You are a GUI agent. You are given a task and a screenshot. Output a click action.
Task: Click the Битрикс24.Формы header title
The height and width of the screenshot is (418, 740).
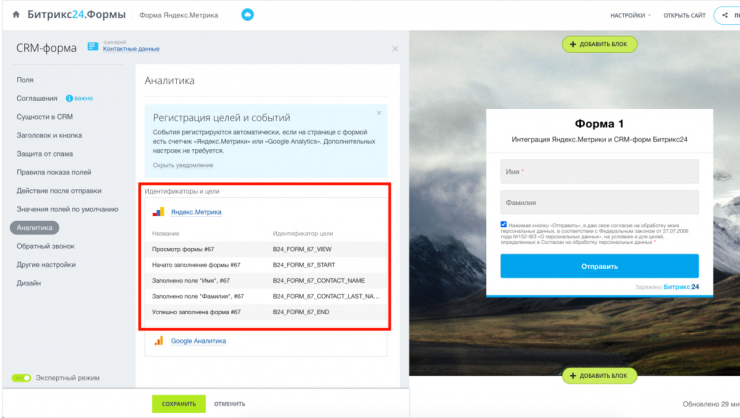(x=76, y=15)
